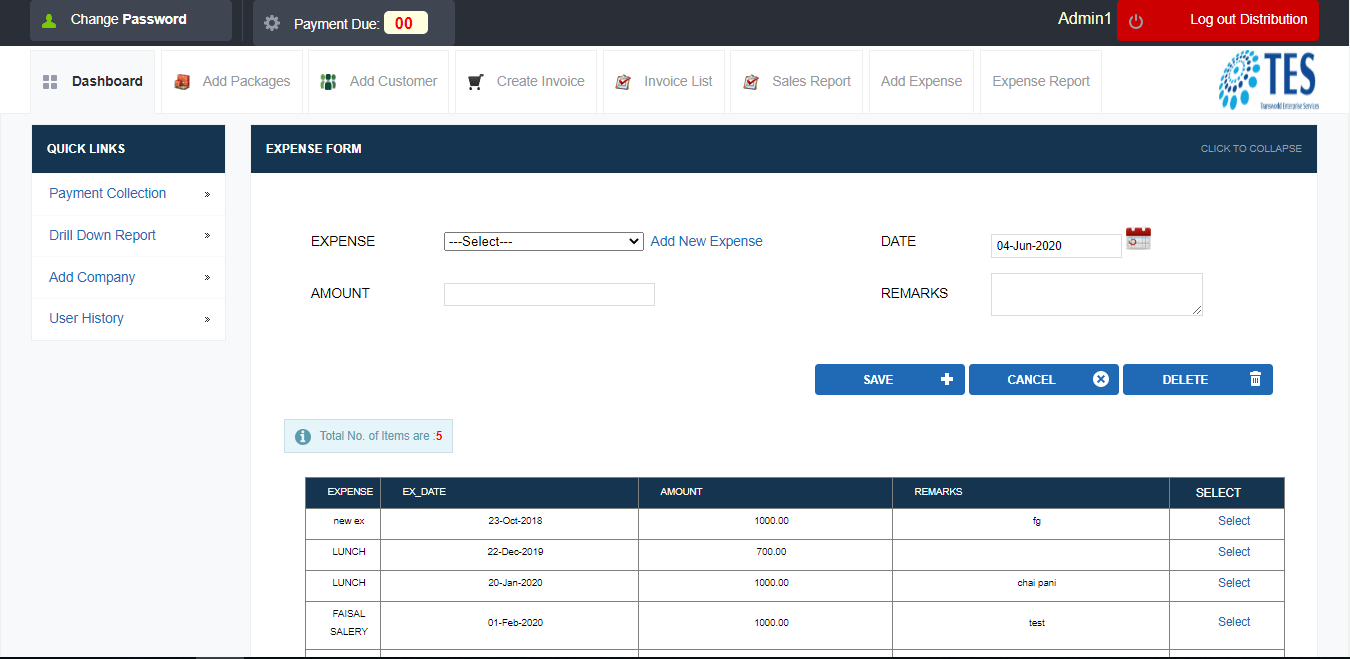The height and width of the screenshot is (659, 1350).
Task: Click the Date input field
Action: [x=1056, y=246]
